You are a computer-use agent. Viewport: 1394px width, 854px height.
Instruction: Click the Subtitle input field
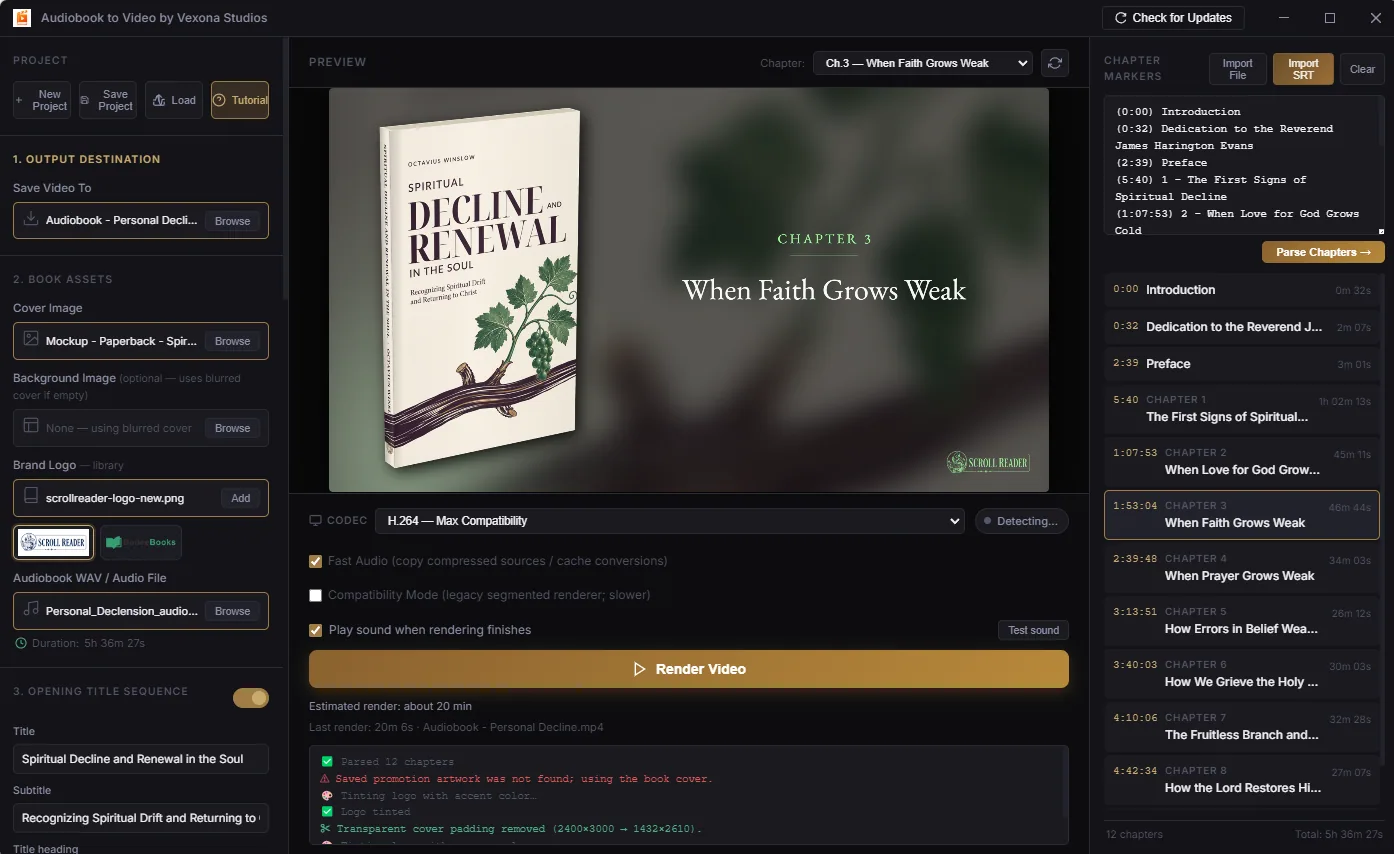pos(141,818)
